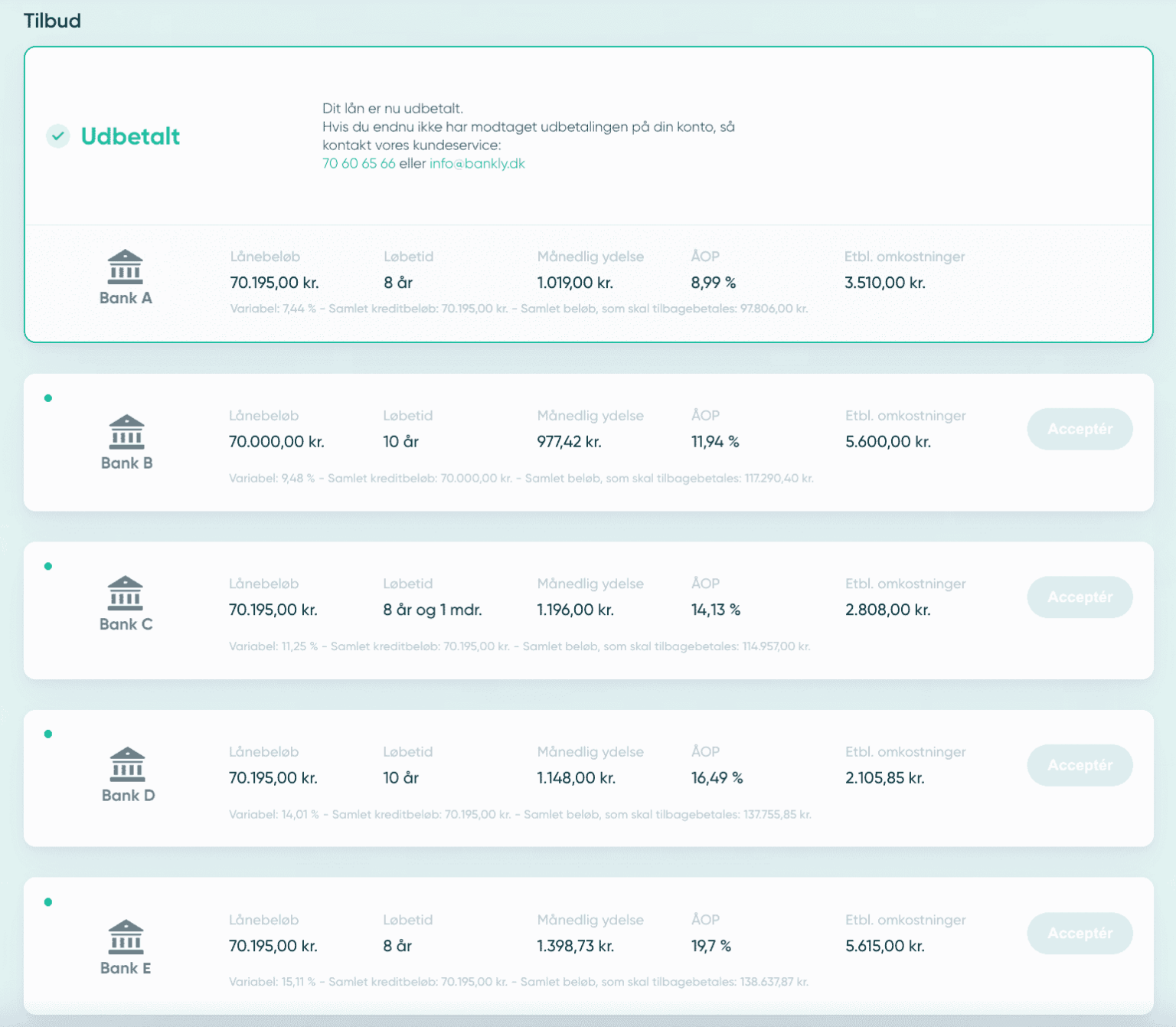Accept the Bank C loan offer
Viewport: 1176px width, 1027px height.
click(x=1080, y=597)
